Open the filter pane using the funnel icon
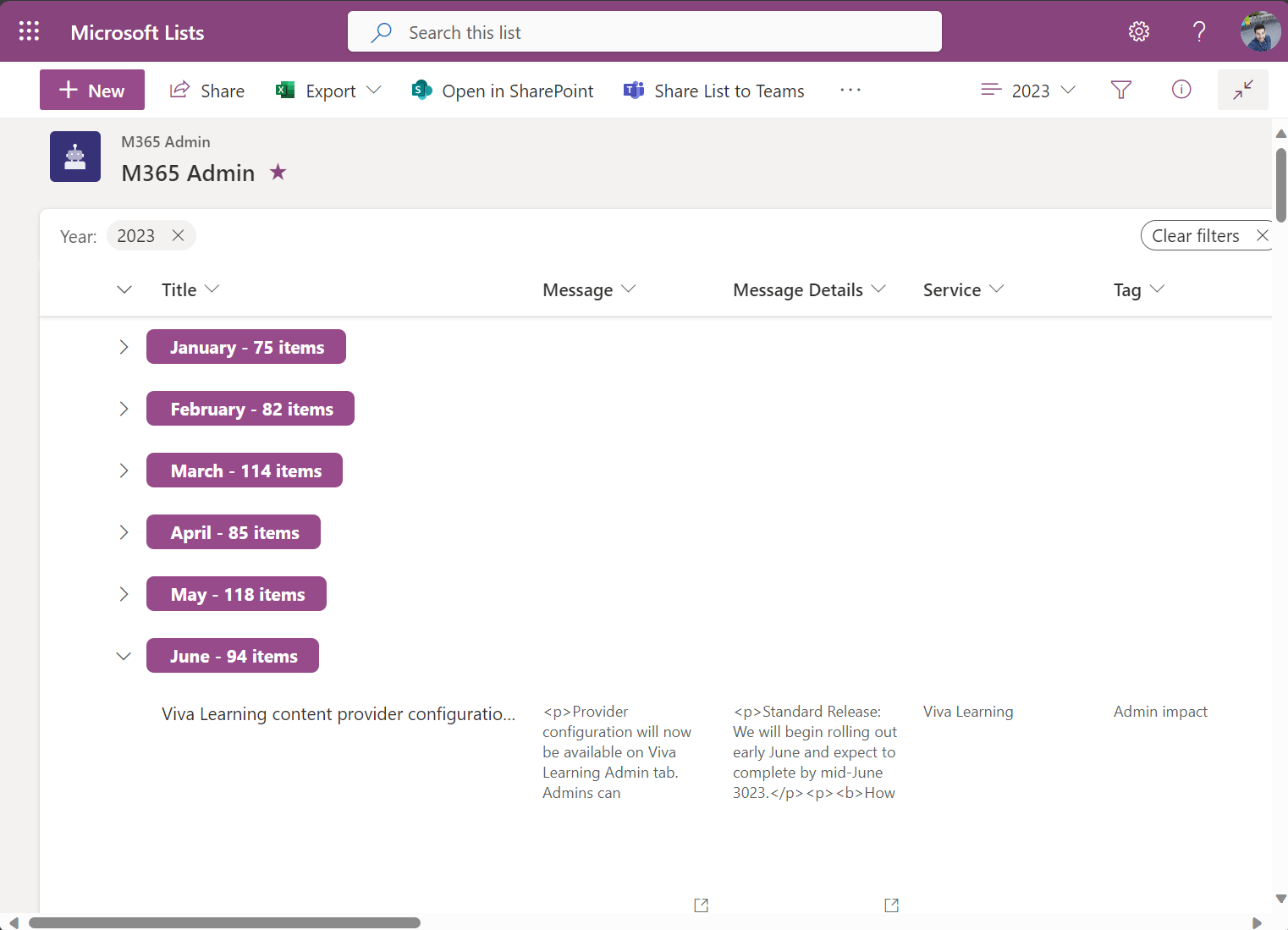Screen dimensions: 1288x930 coord(1120,90)
